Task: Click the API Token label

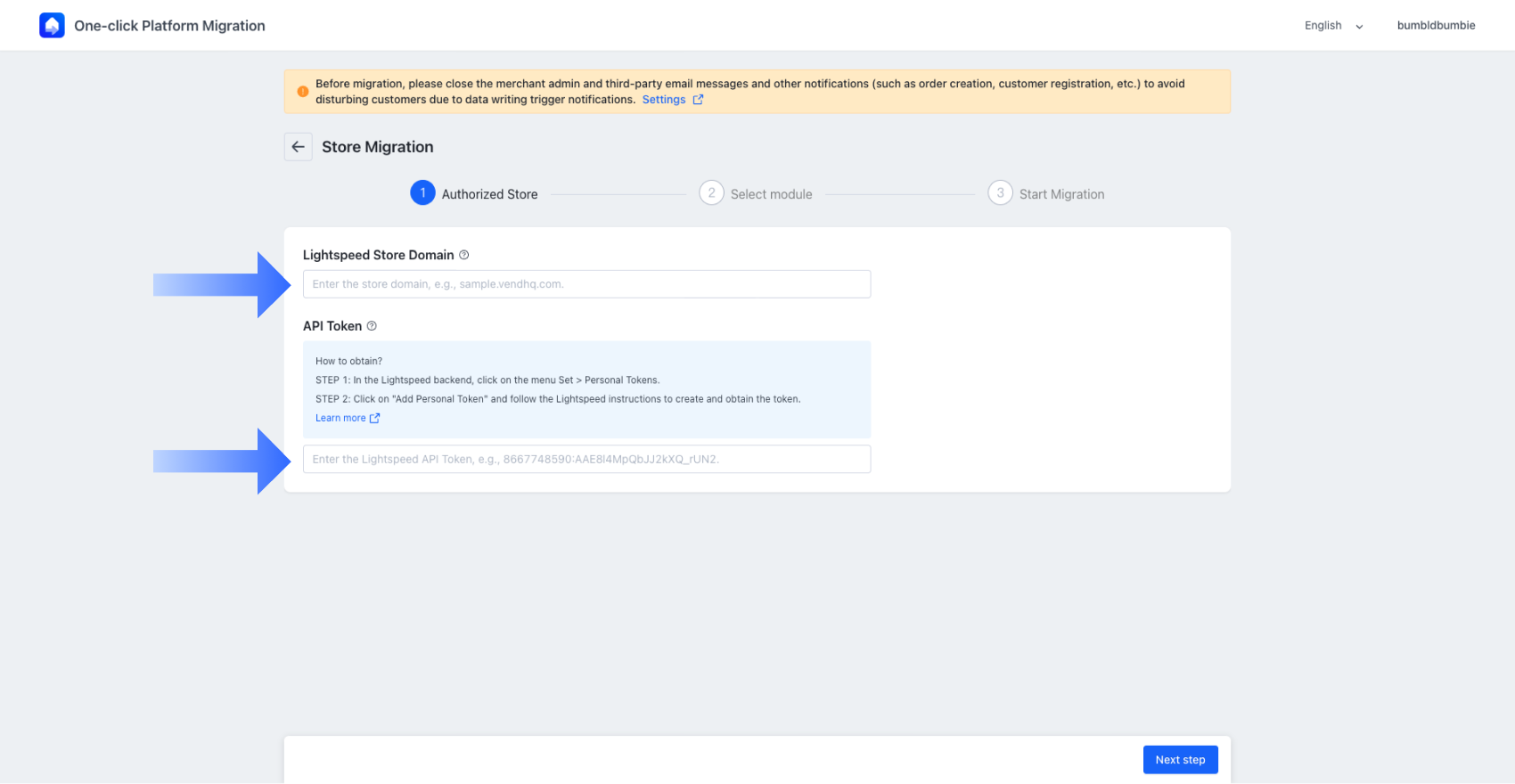Action: pyautogui.click(x=332, y=326)
